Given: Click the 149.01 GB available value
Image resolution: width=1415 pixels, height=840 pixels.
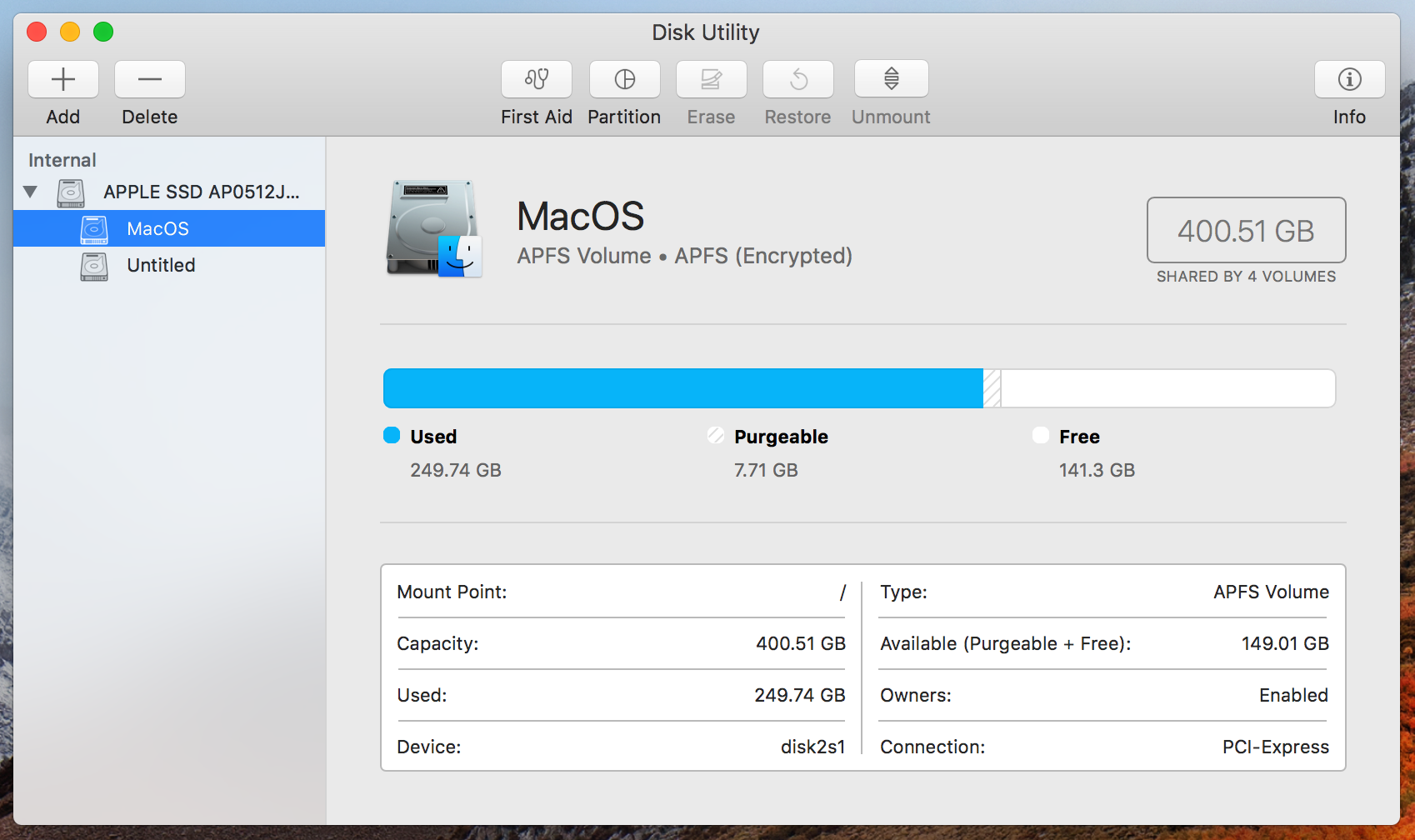Looking at the screenshot, I should click(x=1285, y=643).
